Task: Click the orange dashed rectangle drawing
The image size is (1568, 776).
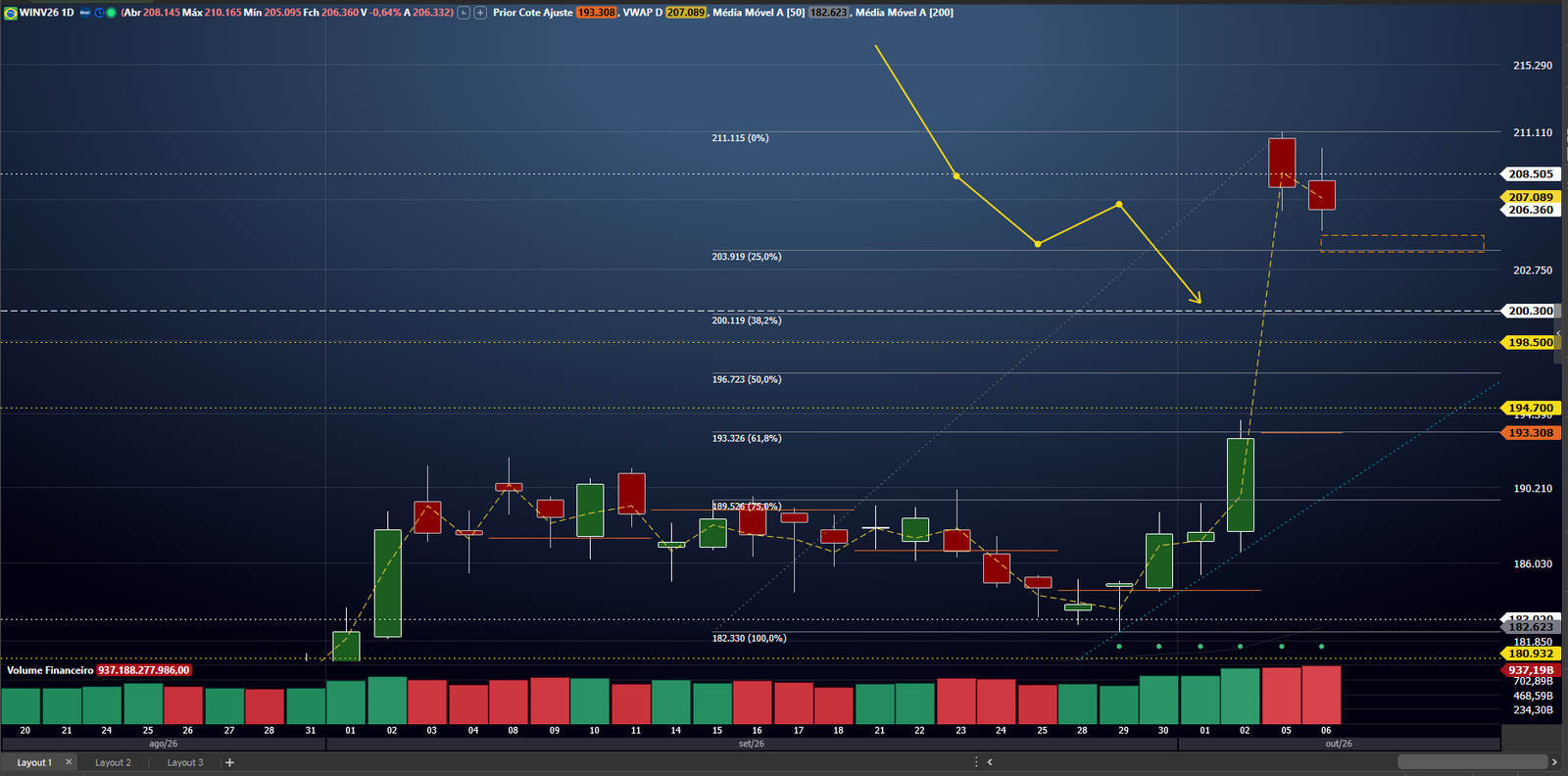Action: click(x=1402, y=243)
